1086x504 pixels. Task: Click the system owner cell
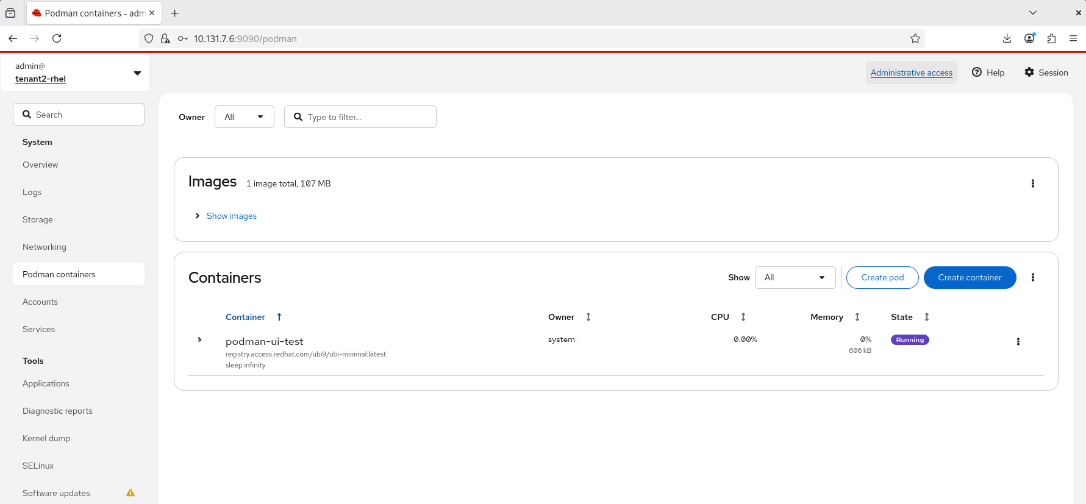tap(562, 339)
